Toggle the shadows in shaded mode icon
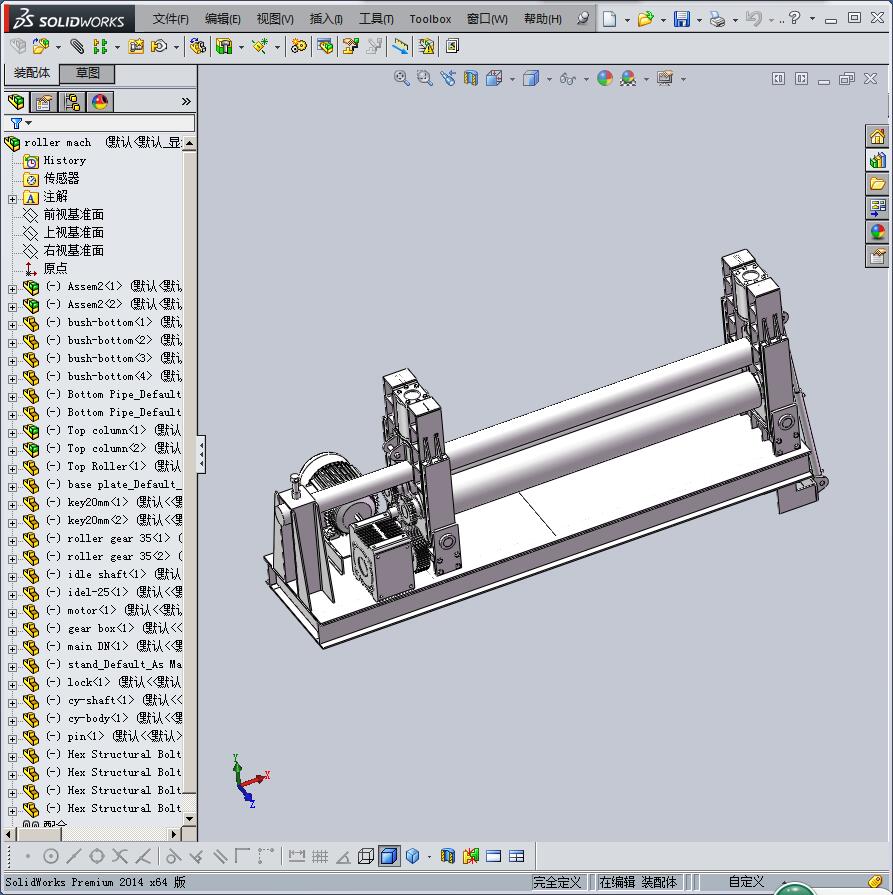This screenshot has width=893, height=895. click(413, 856)
